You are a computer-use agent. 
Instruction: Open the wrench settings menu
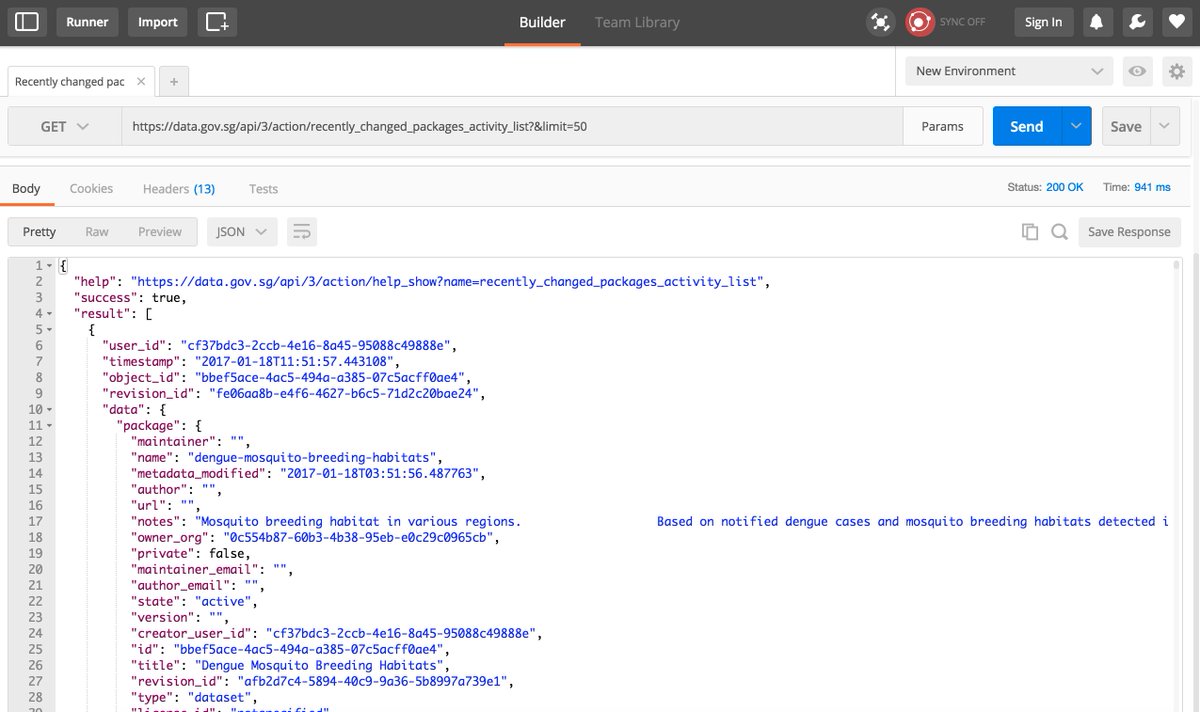(1135, 22)
